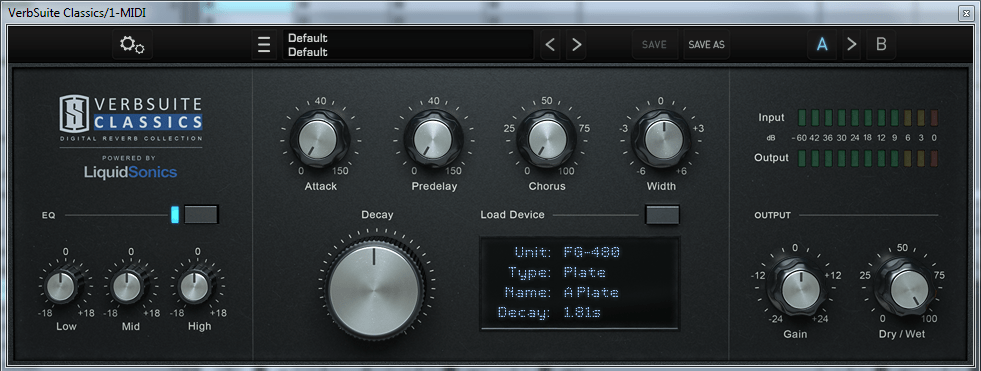The image size is (981, 371).
Task: Click the large Decay knob
Action: click(x=375, y=289)
